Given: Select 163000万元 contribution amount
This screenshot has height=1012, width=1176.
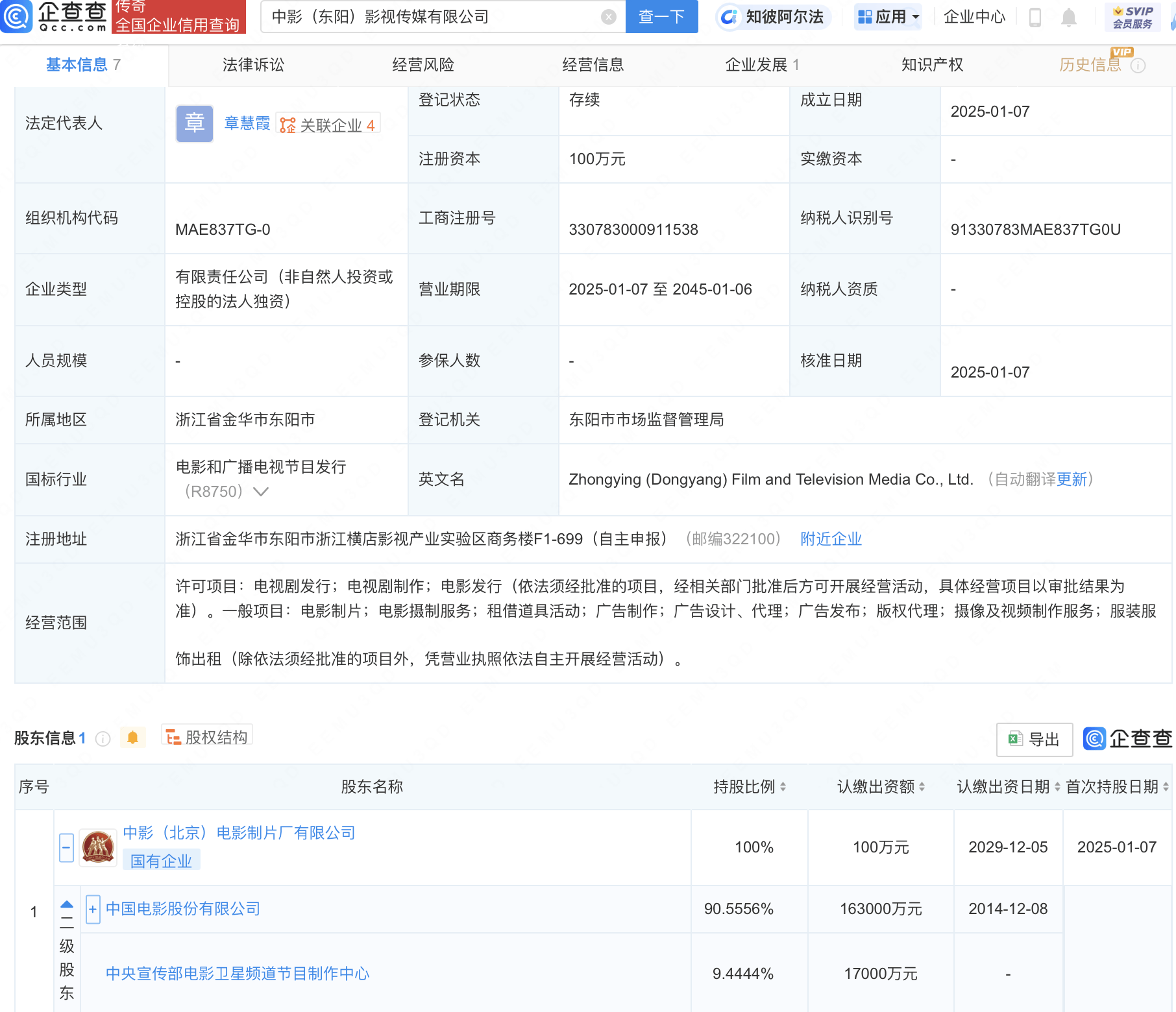Looking at the screenshot, I should pyautogui.click(x=881, y=910).
